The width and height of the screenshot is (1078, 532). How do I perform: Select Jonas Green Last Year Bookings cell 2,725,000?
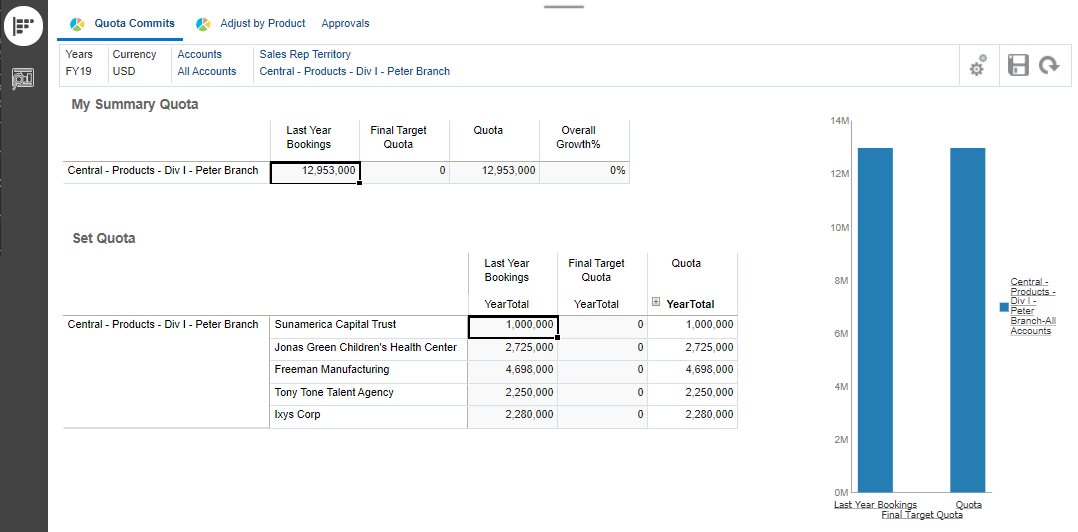pyautogui.click(x=513, y=349)
